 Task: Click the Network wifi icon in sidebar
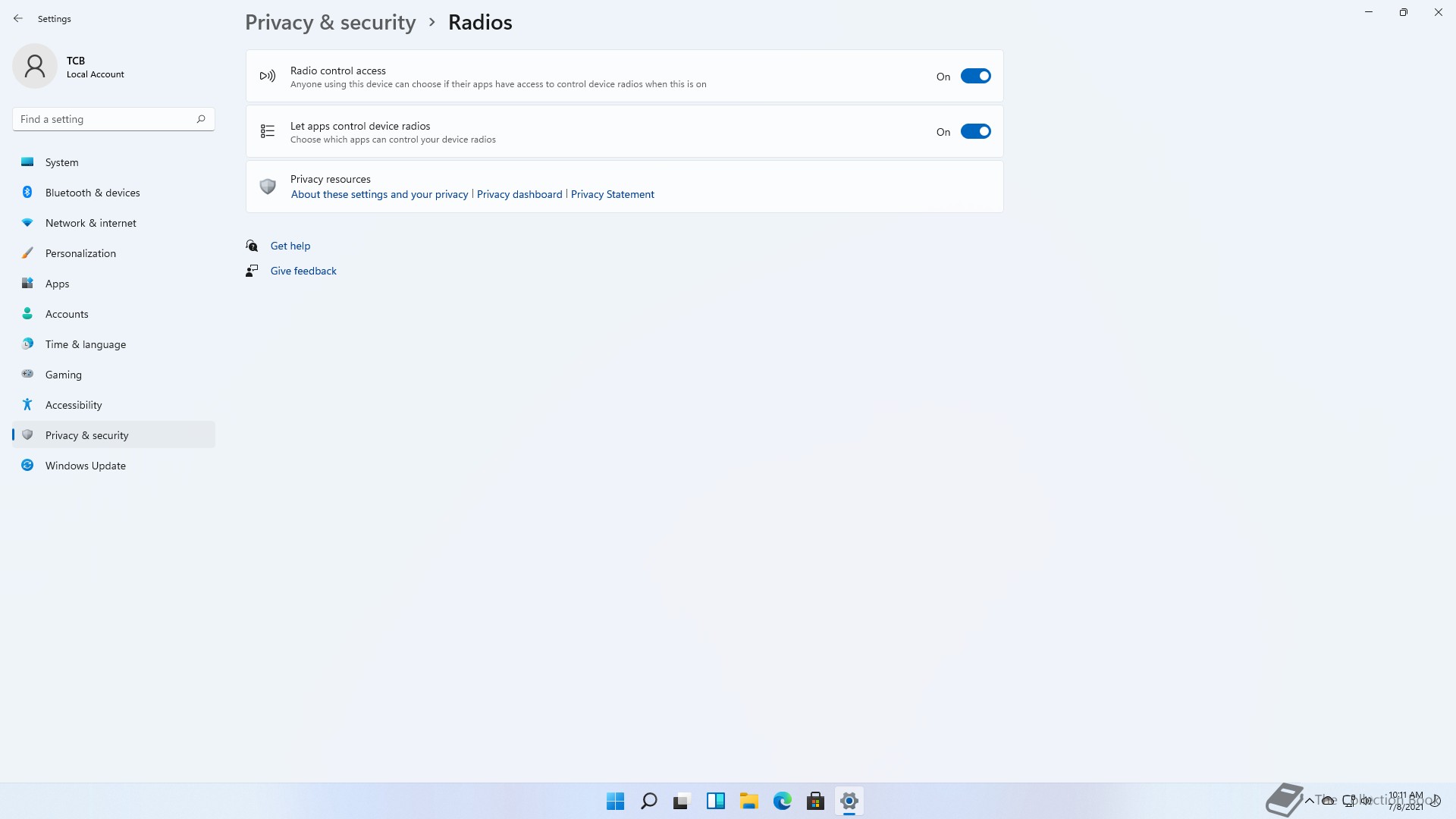pyautogui.click(x=27, y=222)
